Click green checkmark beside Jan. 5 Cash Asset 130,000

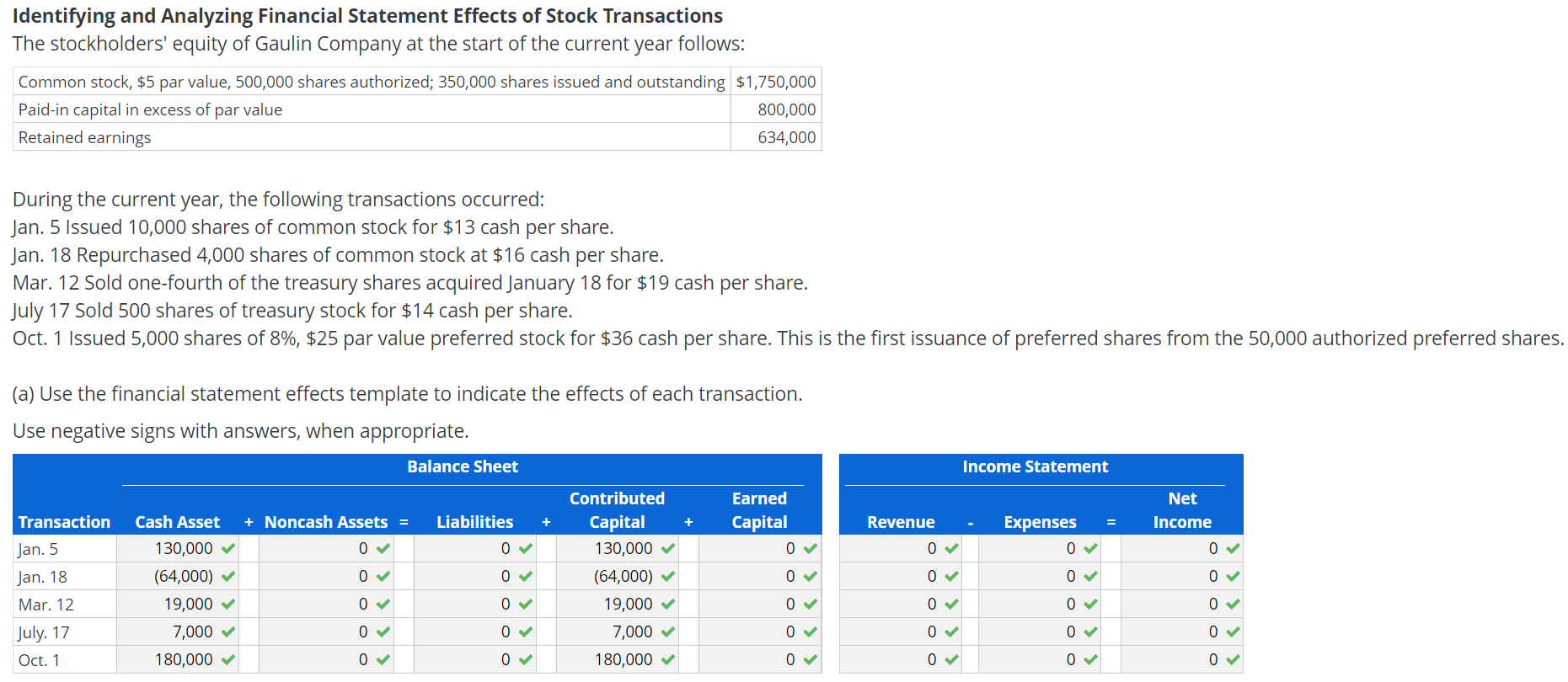tap(228, 549)
